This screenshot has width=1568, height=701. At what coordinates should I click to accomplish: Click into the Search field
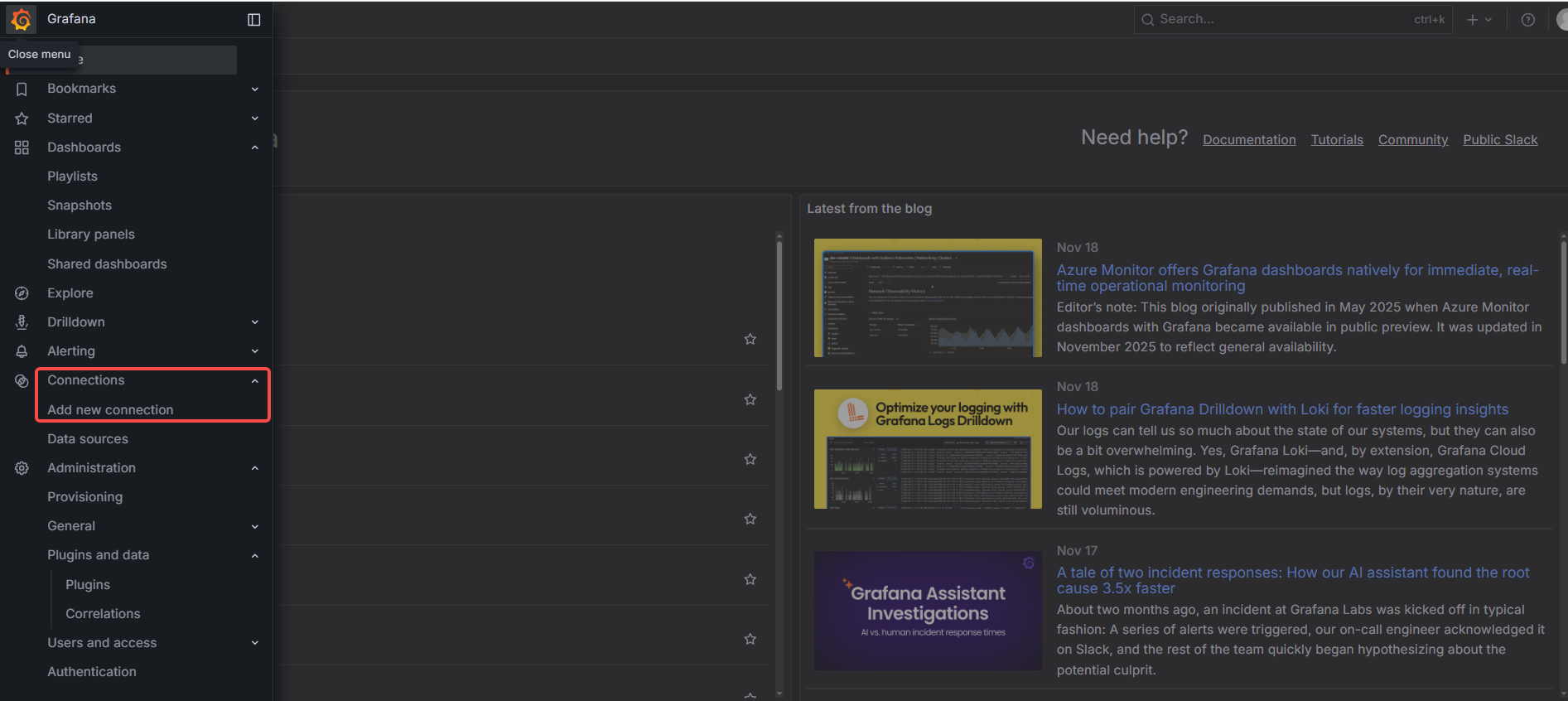click(x=1293, y=20)
